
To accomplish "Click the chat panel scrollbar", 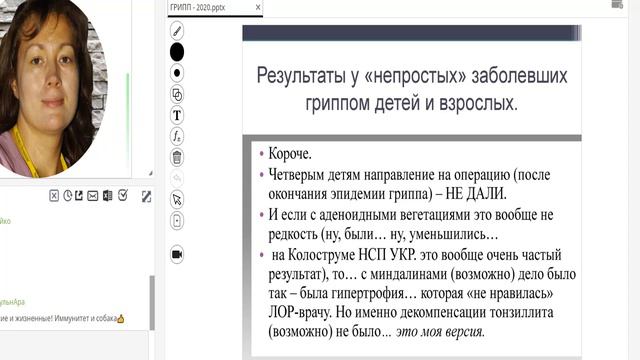I will coord(152,302).
